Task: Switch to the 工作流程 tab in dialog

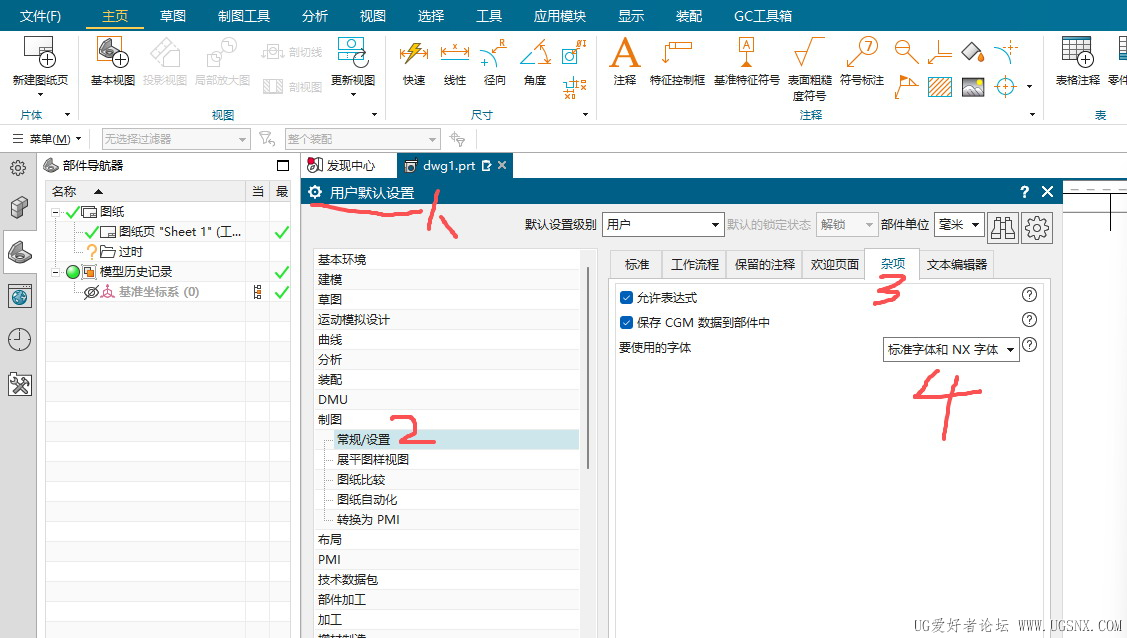Action: 694,264
